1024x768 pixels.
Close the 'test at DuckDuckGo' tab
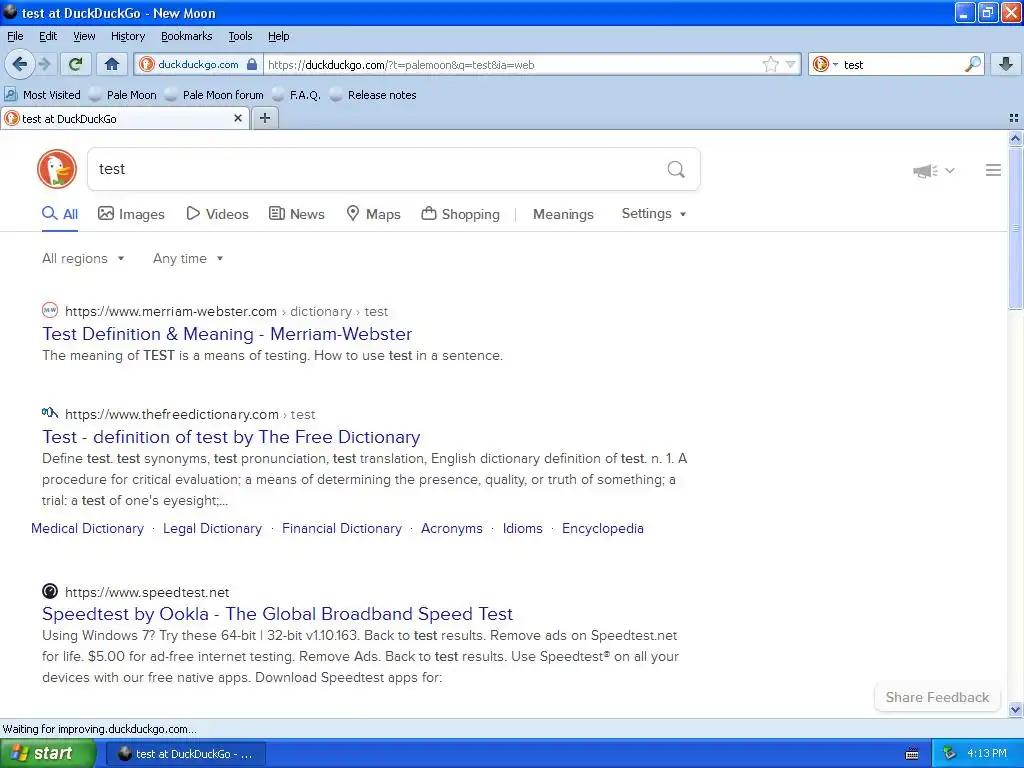click(238, 118)
